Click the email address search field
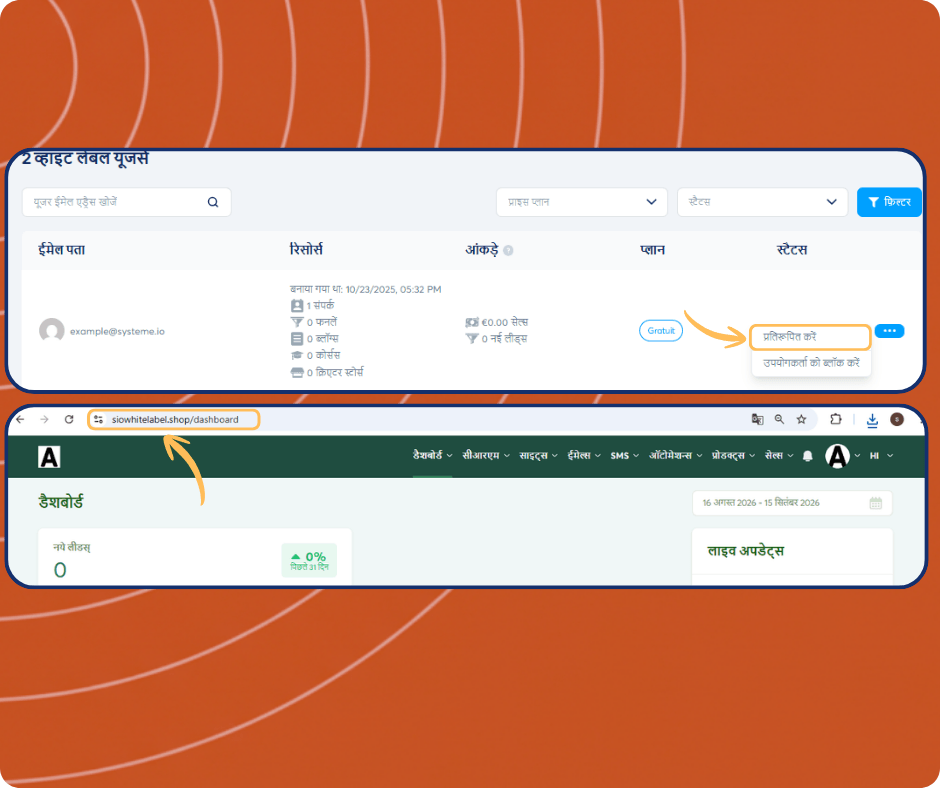 click(126, 202)
